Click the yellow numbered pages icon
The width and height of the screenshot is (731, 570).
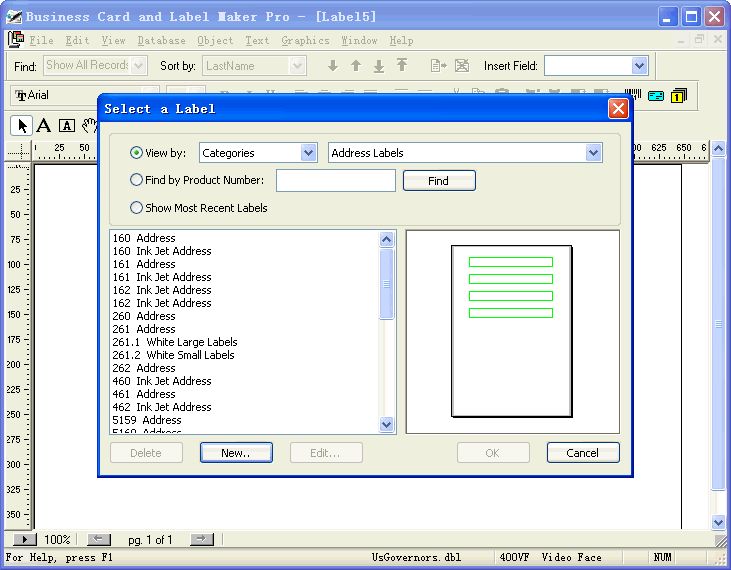click(x=679, y=96)
